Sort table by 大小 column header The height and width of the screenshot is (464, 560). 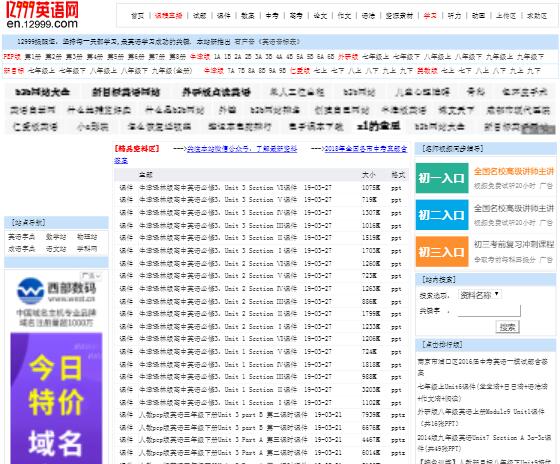point(368,175)
